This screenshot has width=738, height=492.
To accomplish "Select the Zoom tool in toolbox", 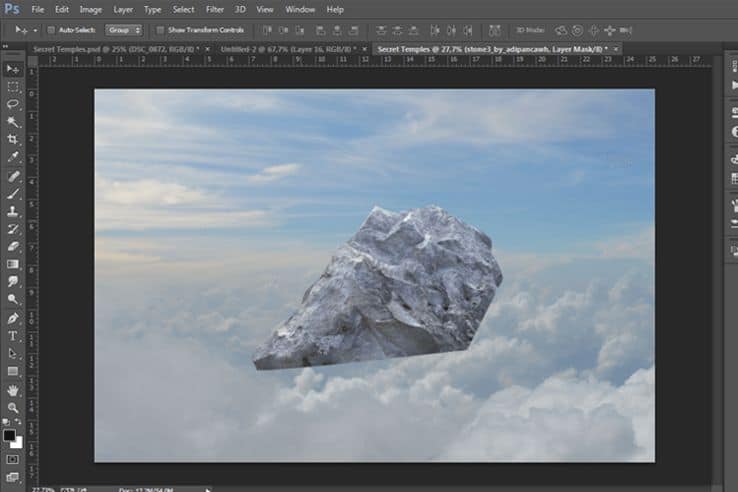I will (13, 408).
